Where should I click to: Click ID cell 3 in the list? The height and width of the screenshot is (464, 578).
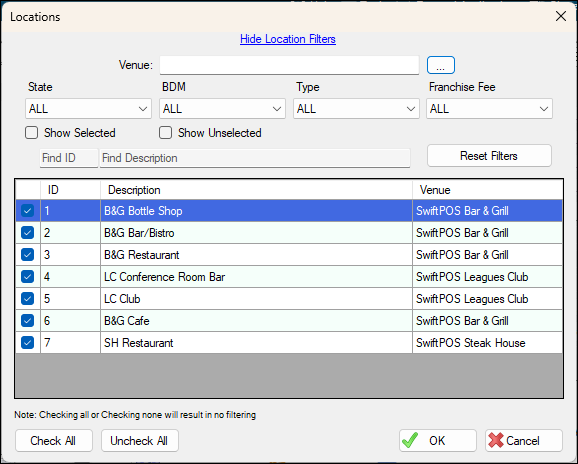[x=70, y=255]
